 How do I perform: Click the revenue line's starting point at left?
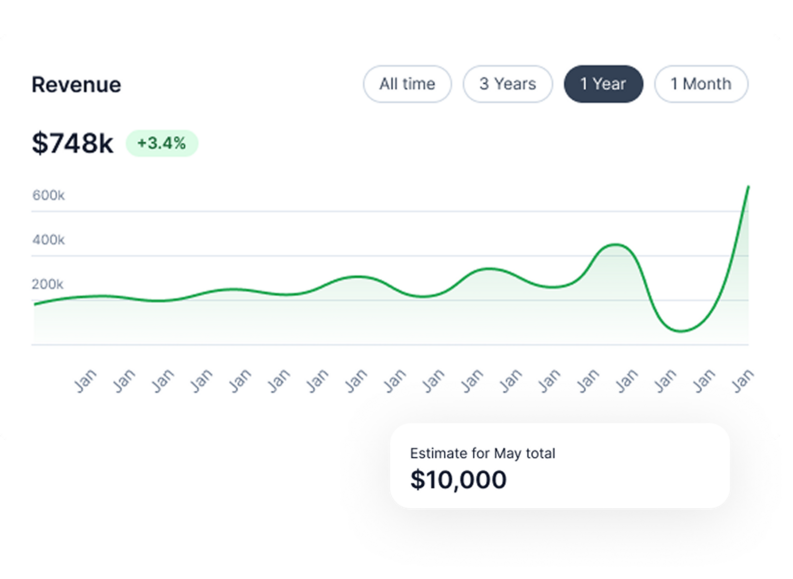click(35, 304)
